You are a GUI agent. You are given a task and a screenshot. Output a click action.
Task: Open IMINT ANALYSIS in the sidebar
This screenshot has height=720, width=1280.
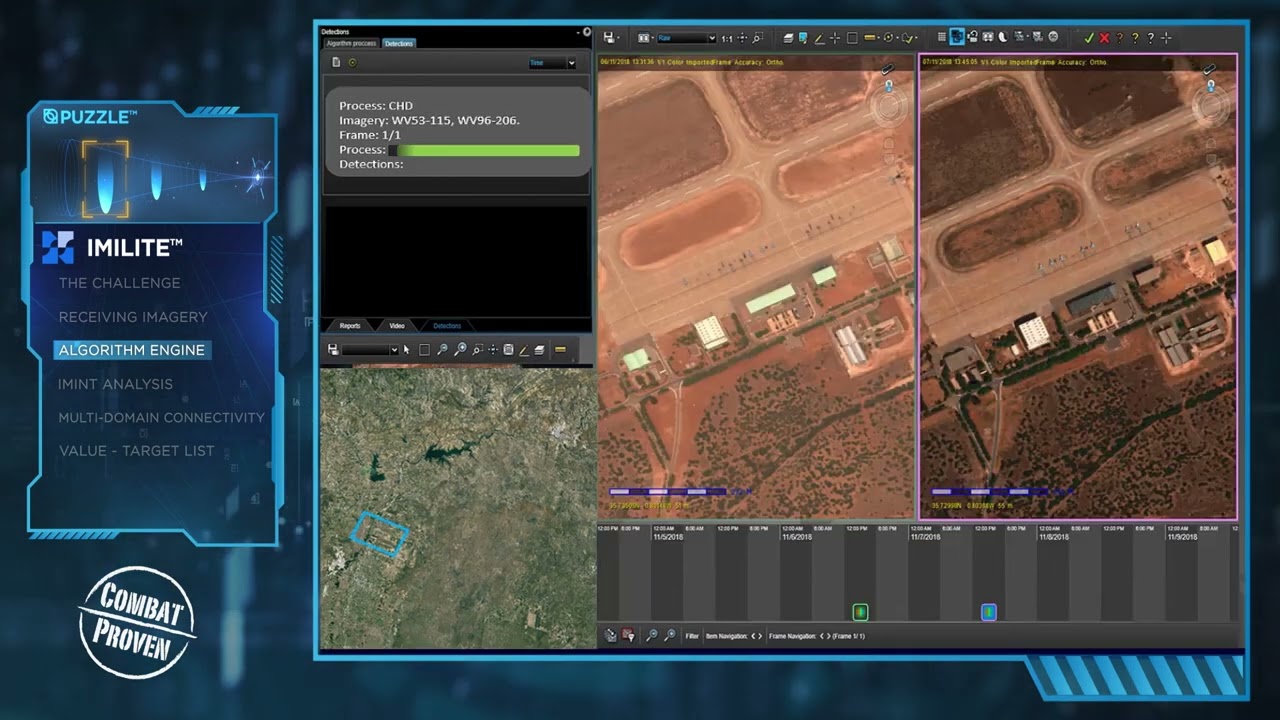tap(116, 384)
